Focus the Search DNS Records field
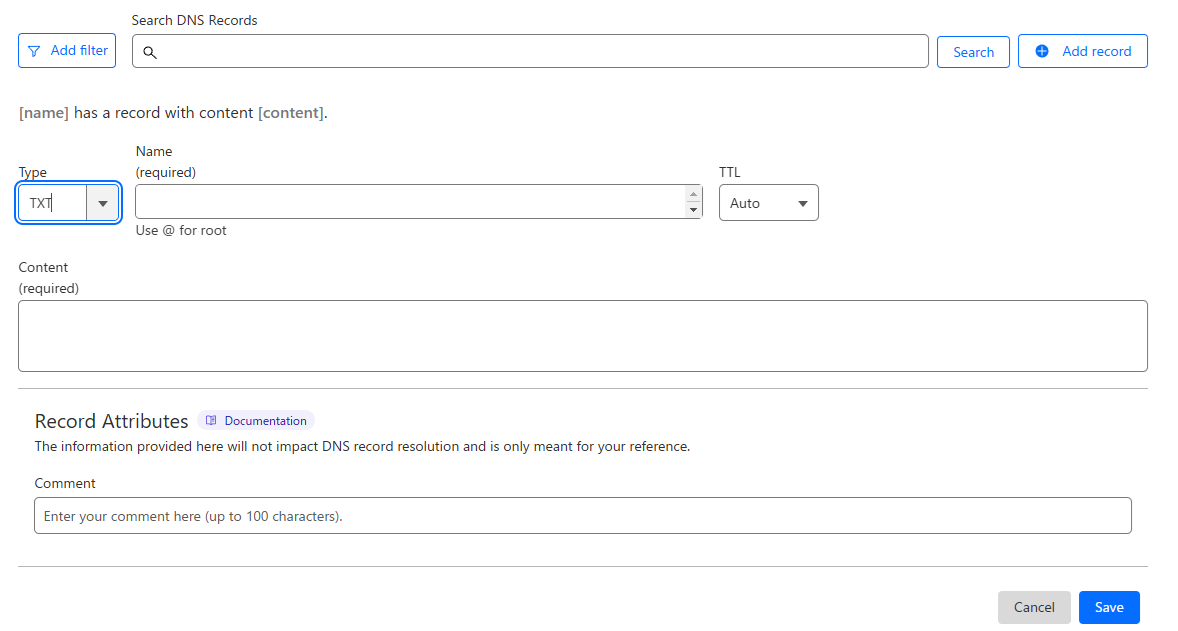The image size is (1178, 631). tap(530, 51)
